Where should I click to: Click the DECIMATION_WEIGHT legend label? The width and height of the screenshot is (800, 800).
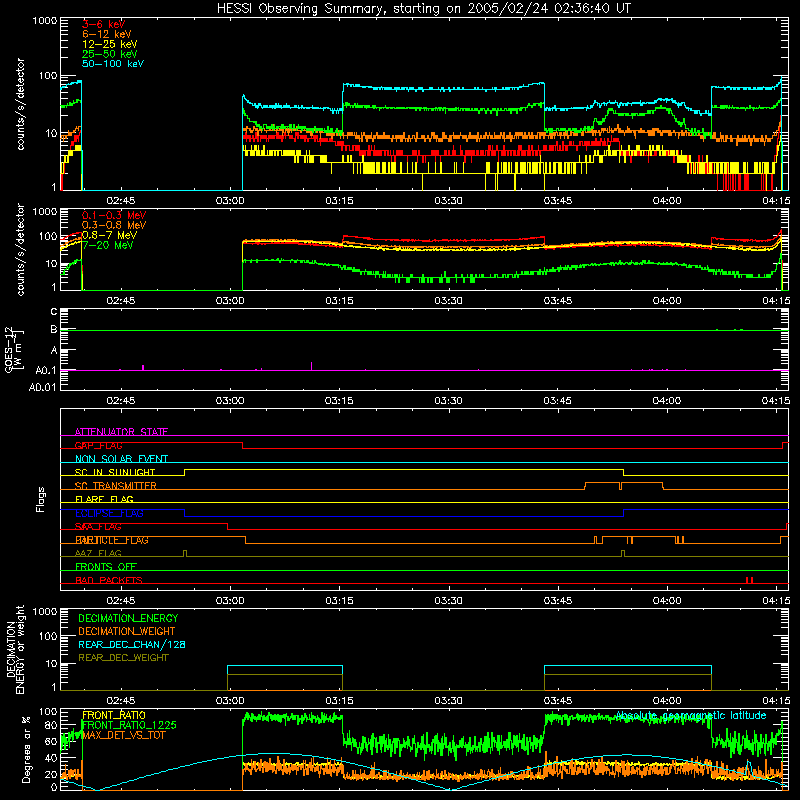pyautogui.click(x=127, y=631)
